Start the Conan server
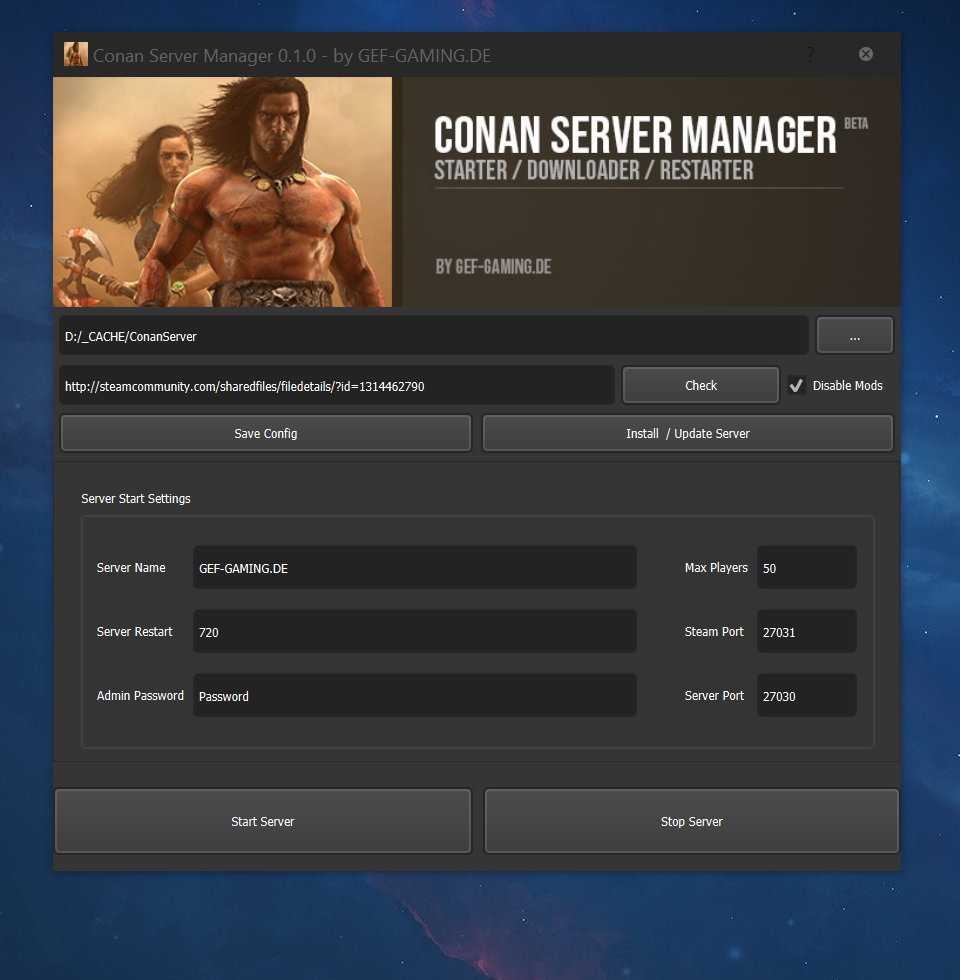The width and height of the screenshot is (960, 980). coord(262,820)
